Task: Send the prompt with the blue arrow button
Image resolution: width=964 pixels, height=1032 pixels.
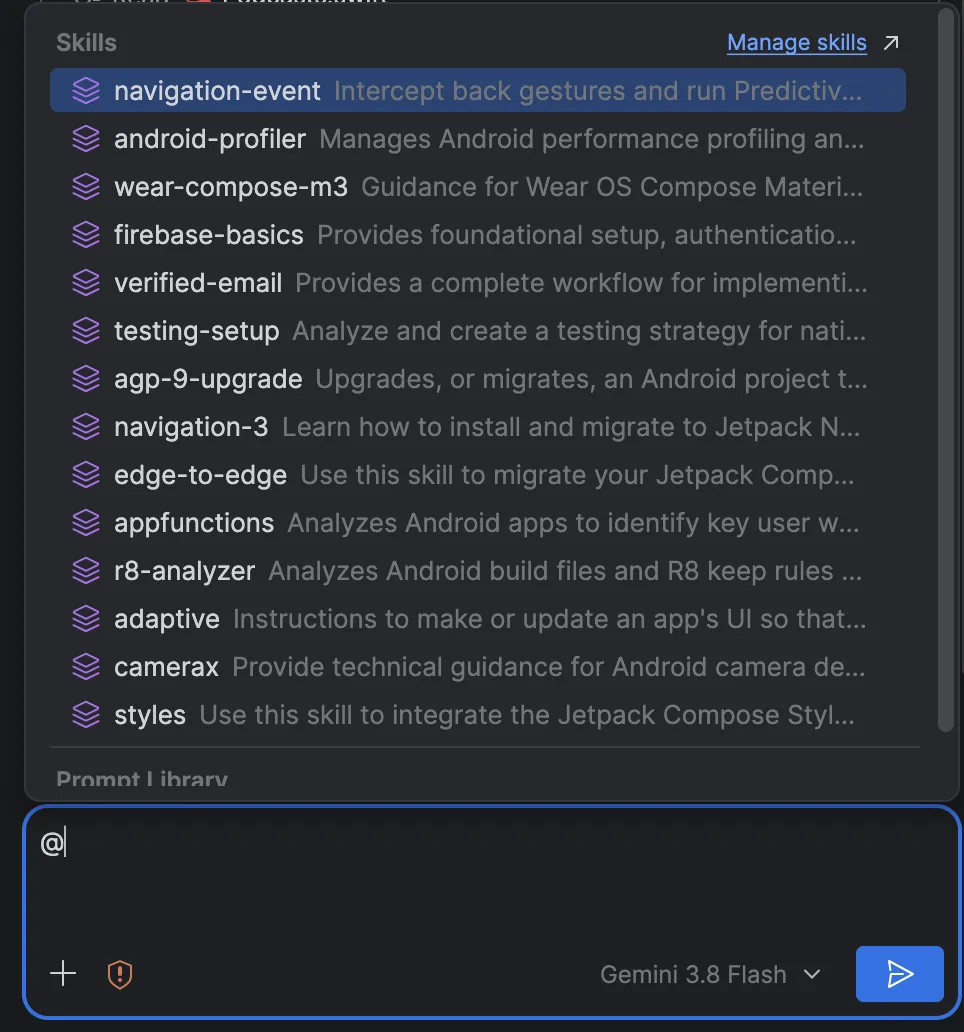Action: [900, 973]
